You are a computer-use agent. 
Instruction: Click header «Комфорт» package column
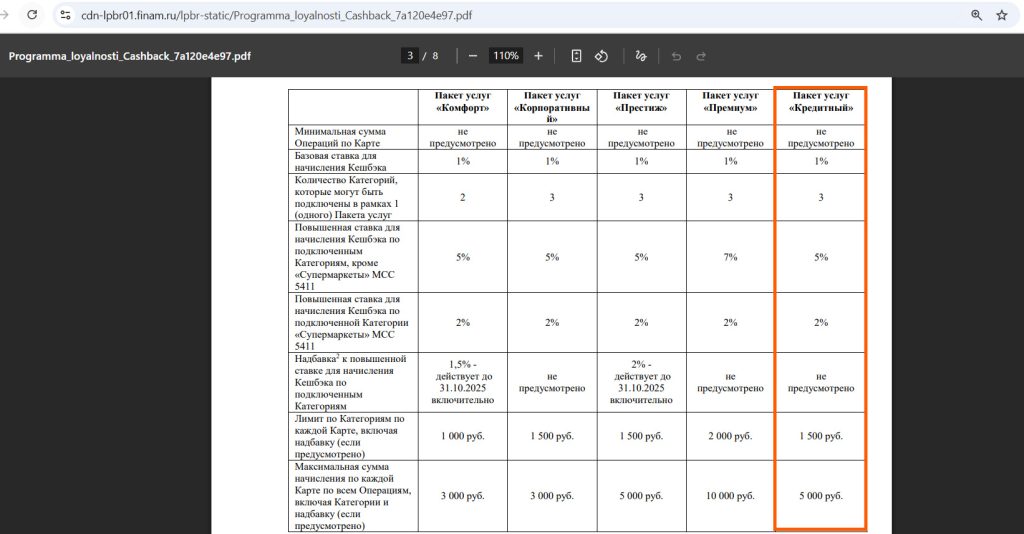[x=462, y=102]
